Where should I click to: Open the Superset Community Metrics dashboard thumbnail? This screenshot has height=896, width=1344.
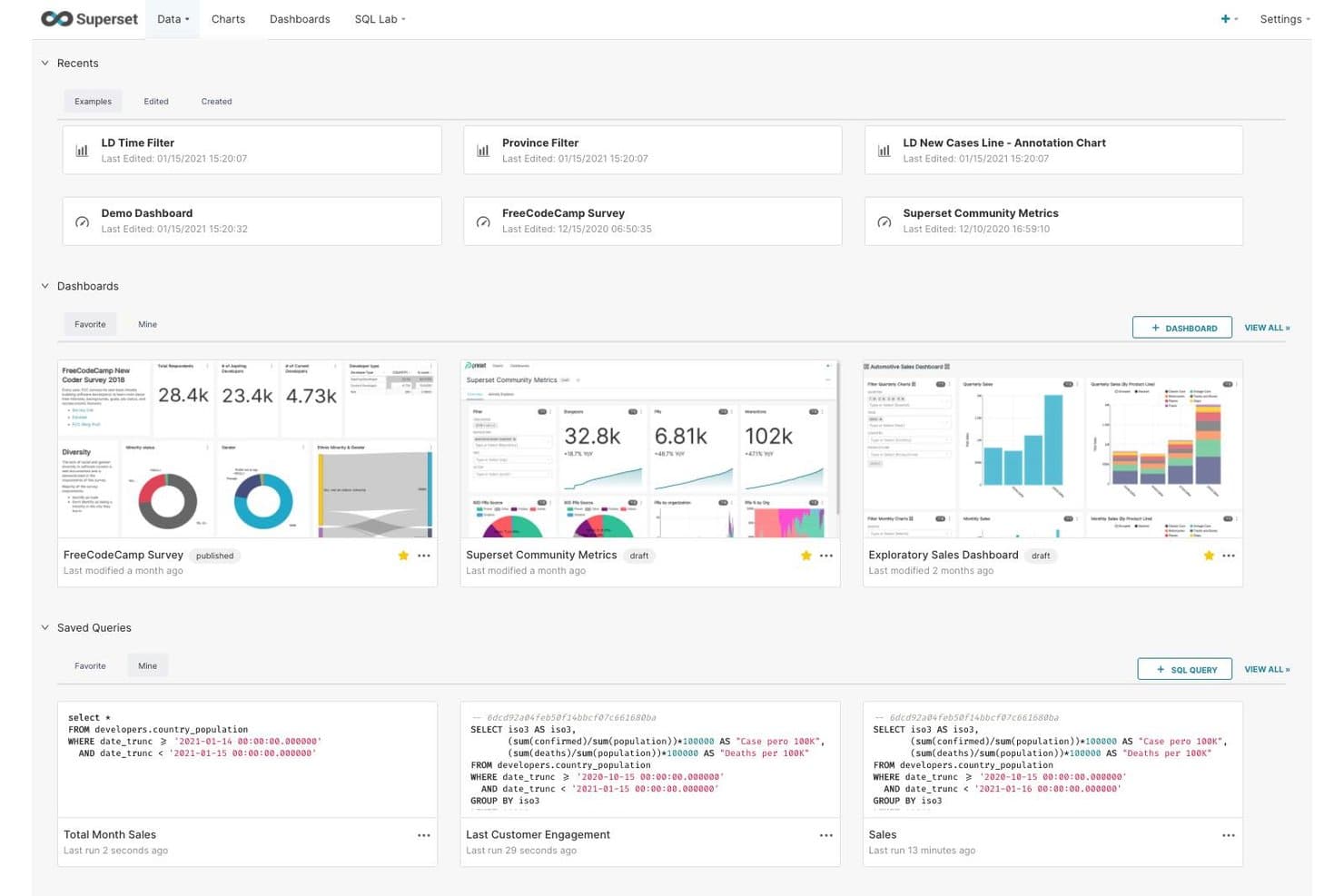(650, 449)
